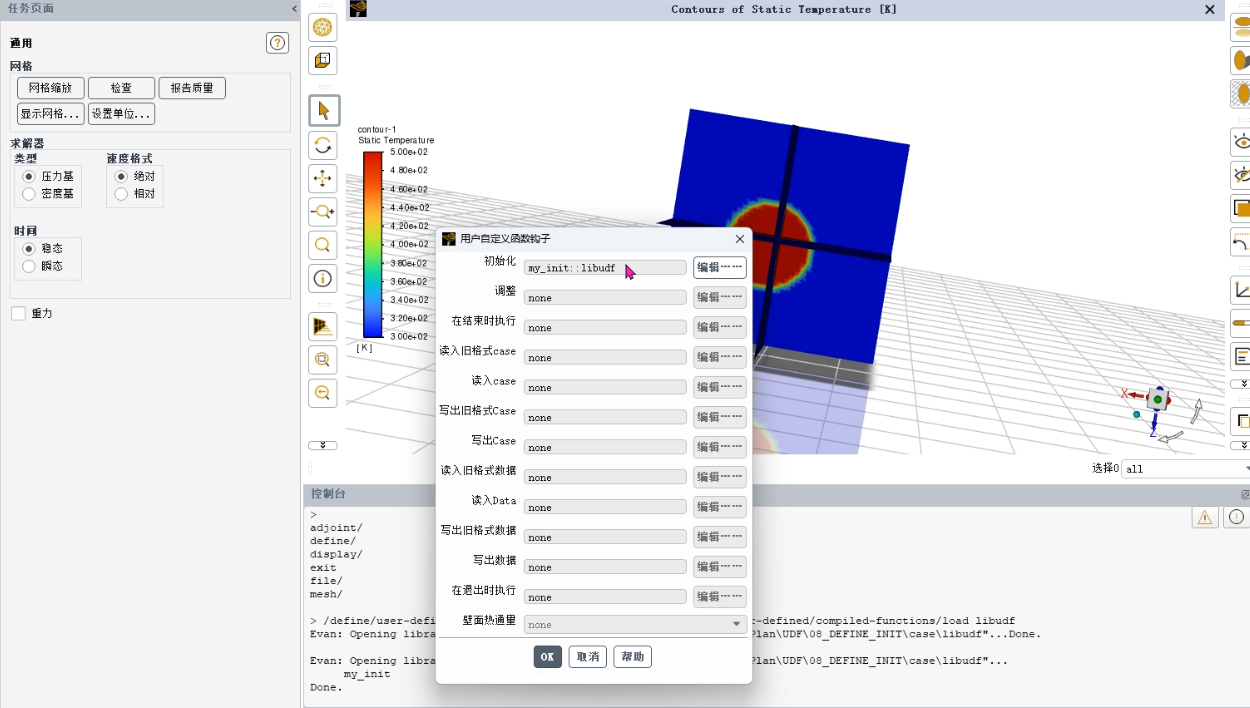Open the help question mark icon in task page
1250x708 pixels.
point(278,43)
